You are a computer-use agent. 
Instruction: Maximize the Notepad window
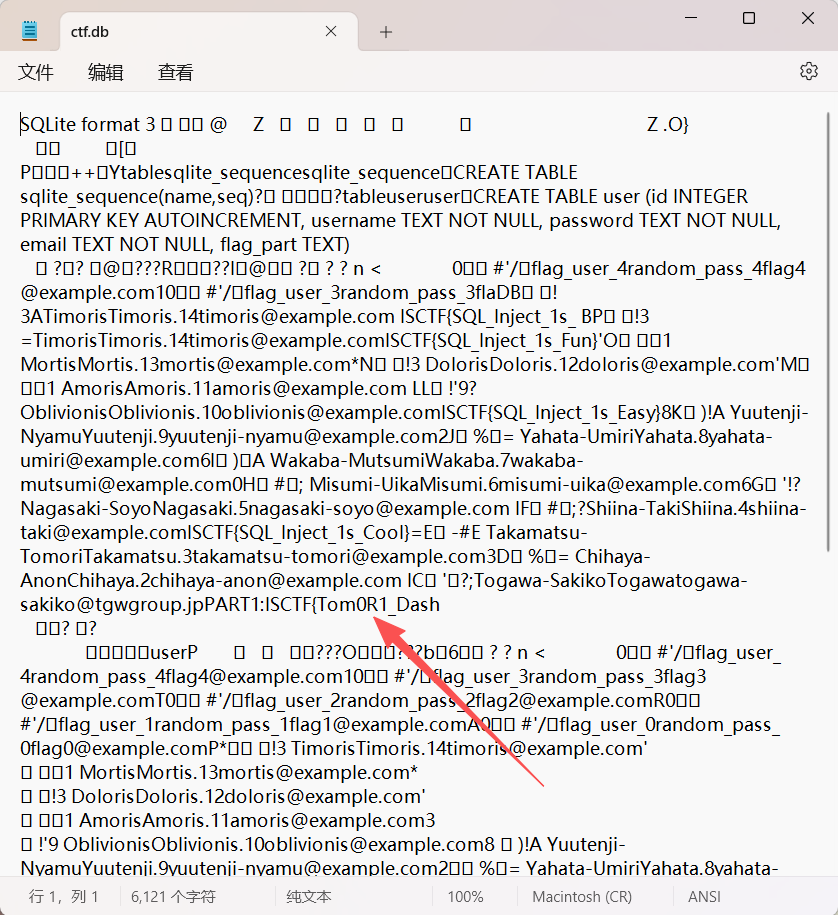tap(749, 19)
